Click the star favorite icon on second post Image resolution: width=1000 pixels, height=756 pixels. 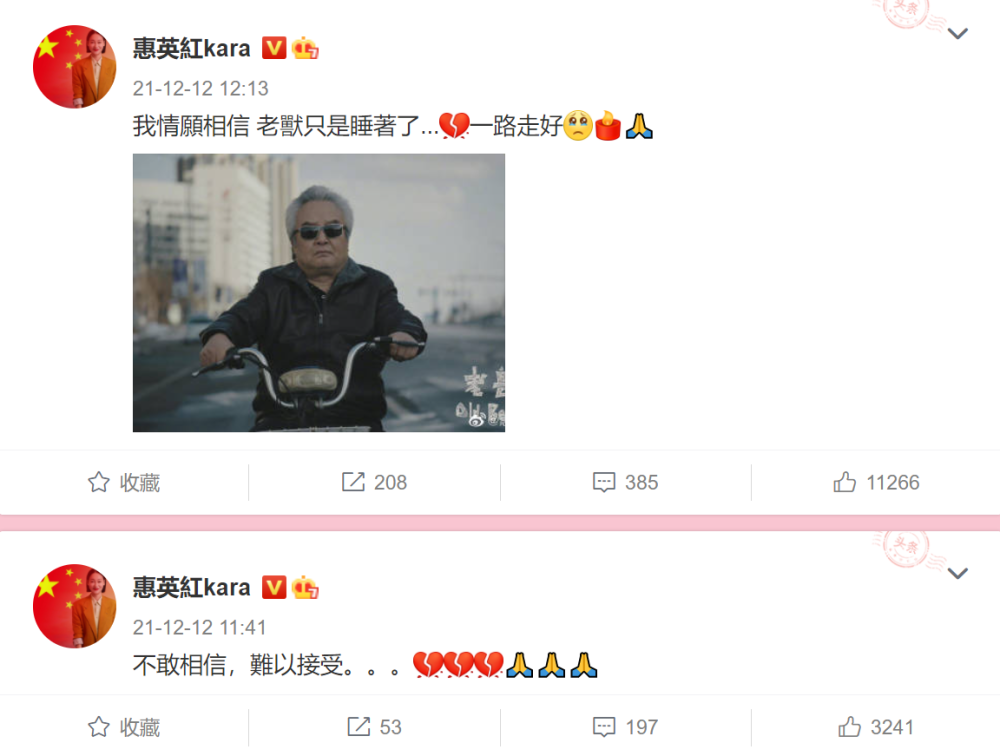click(x=99, y=727)
